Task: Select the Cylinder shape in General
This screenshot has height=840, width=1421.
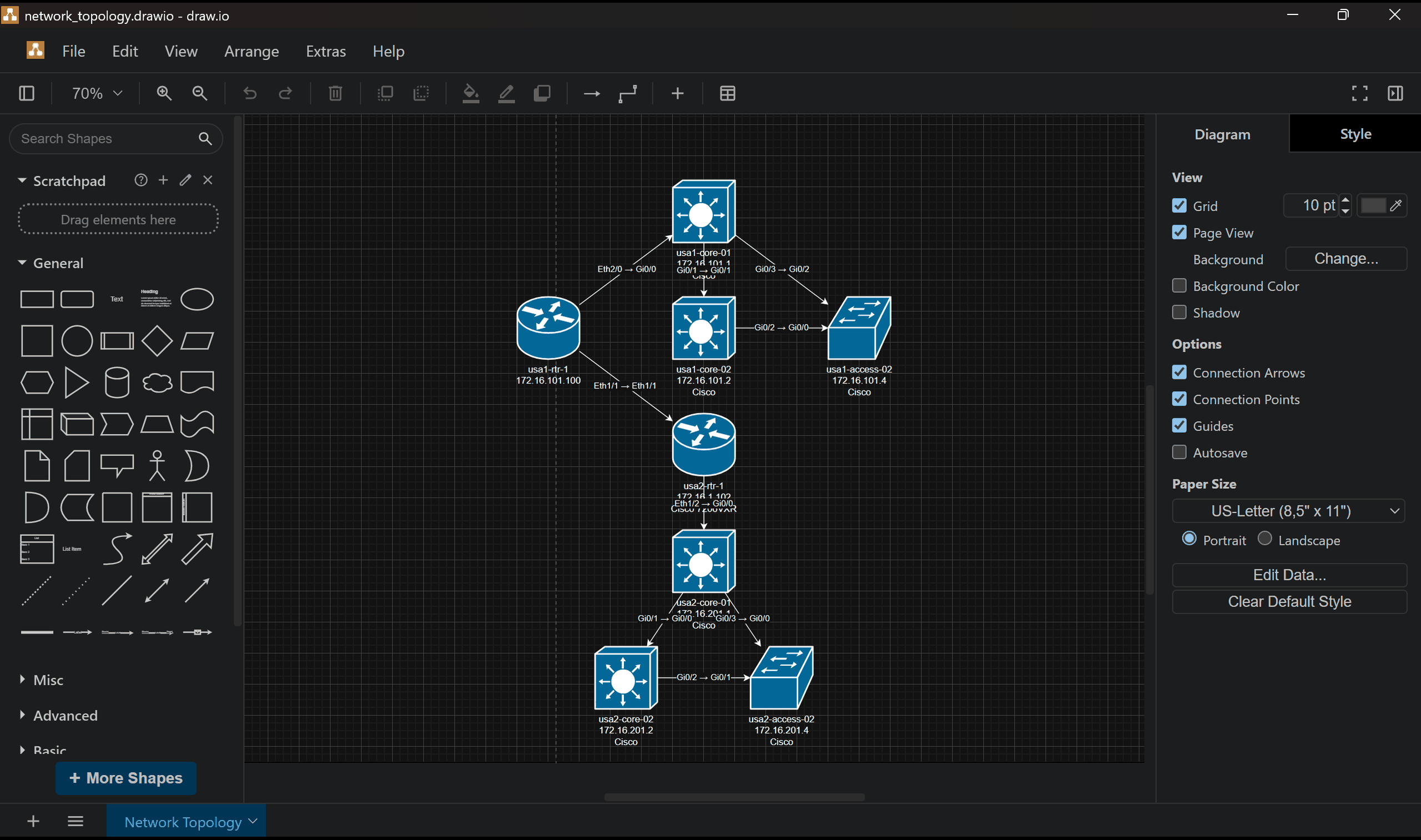Action: click(117, 383)
